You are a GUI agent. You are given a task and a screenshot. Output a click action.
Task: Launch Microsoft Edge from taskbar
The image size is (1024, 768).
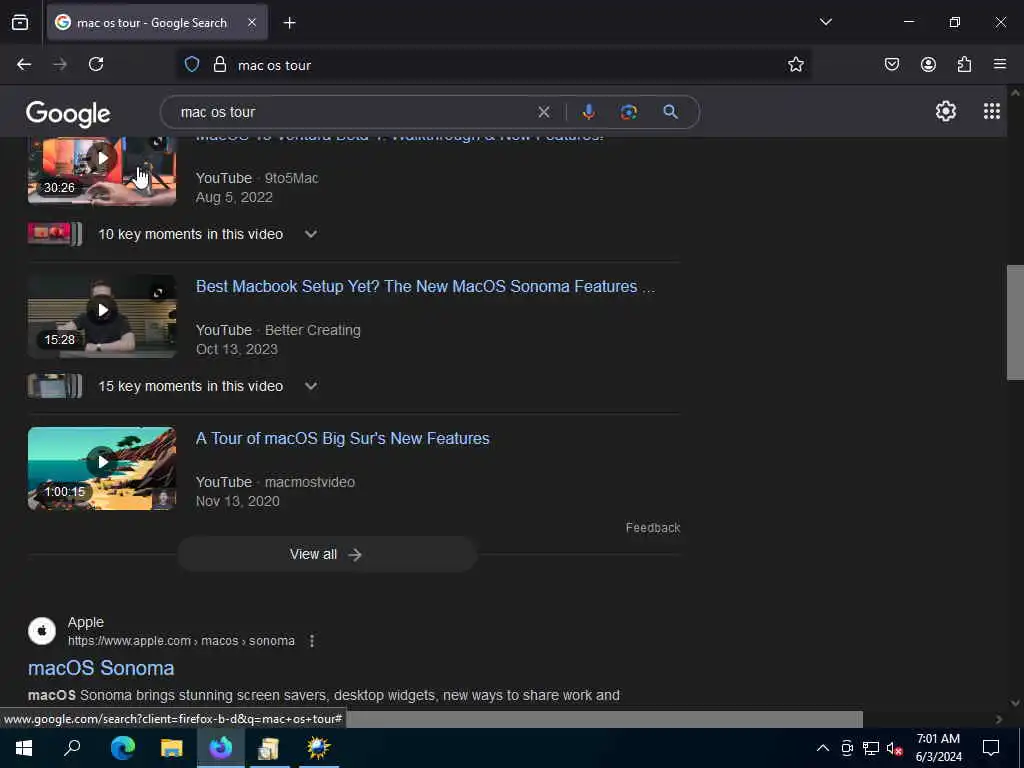(x=122, y=748)
